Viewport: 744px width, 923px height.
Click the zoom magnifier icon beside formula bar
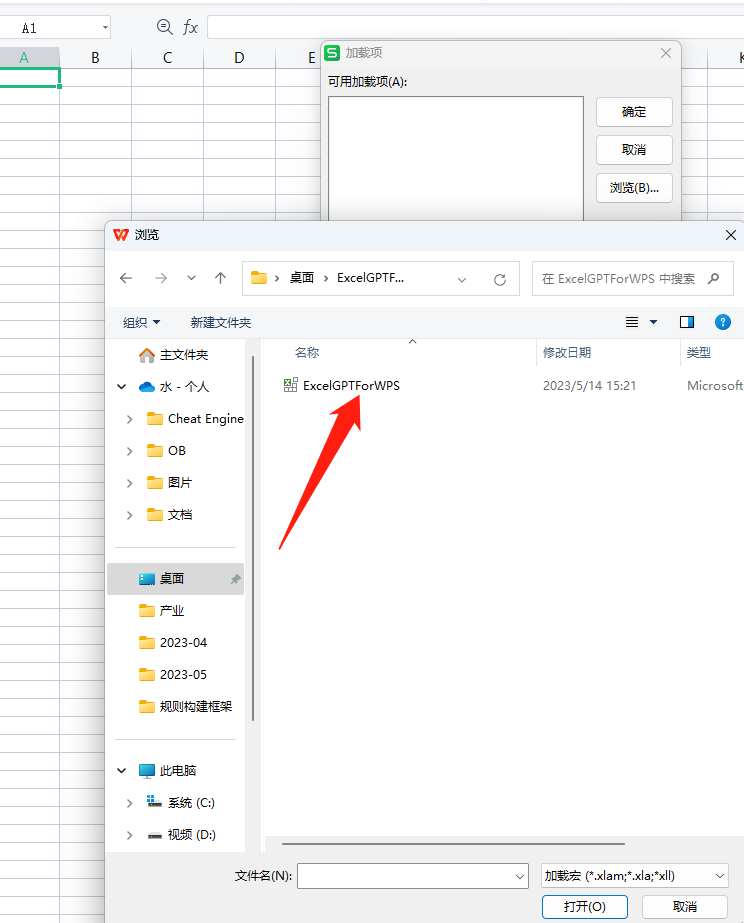click(165, 27)
